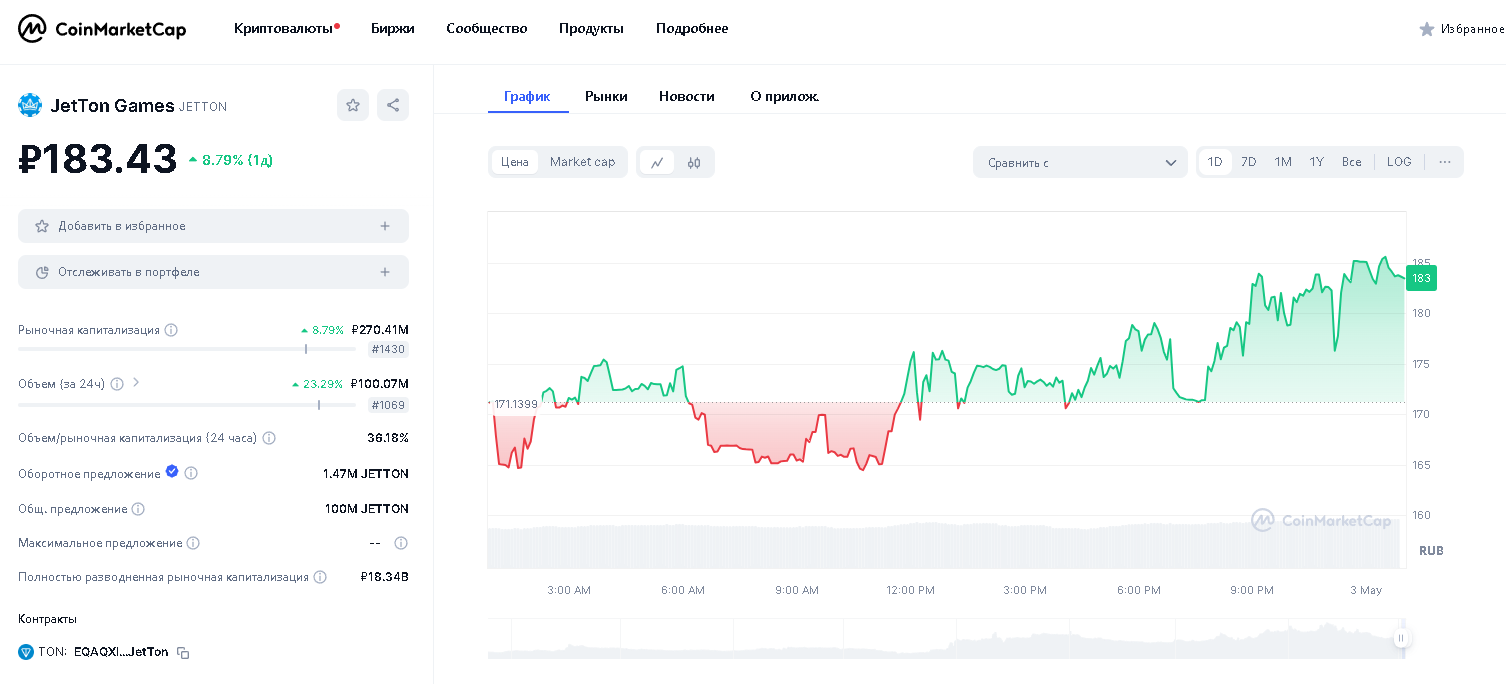1506x684 pixels.
Task: Click the #1069 volume rank badge
Action: [388, 405]
